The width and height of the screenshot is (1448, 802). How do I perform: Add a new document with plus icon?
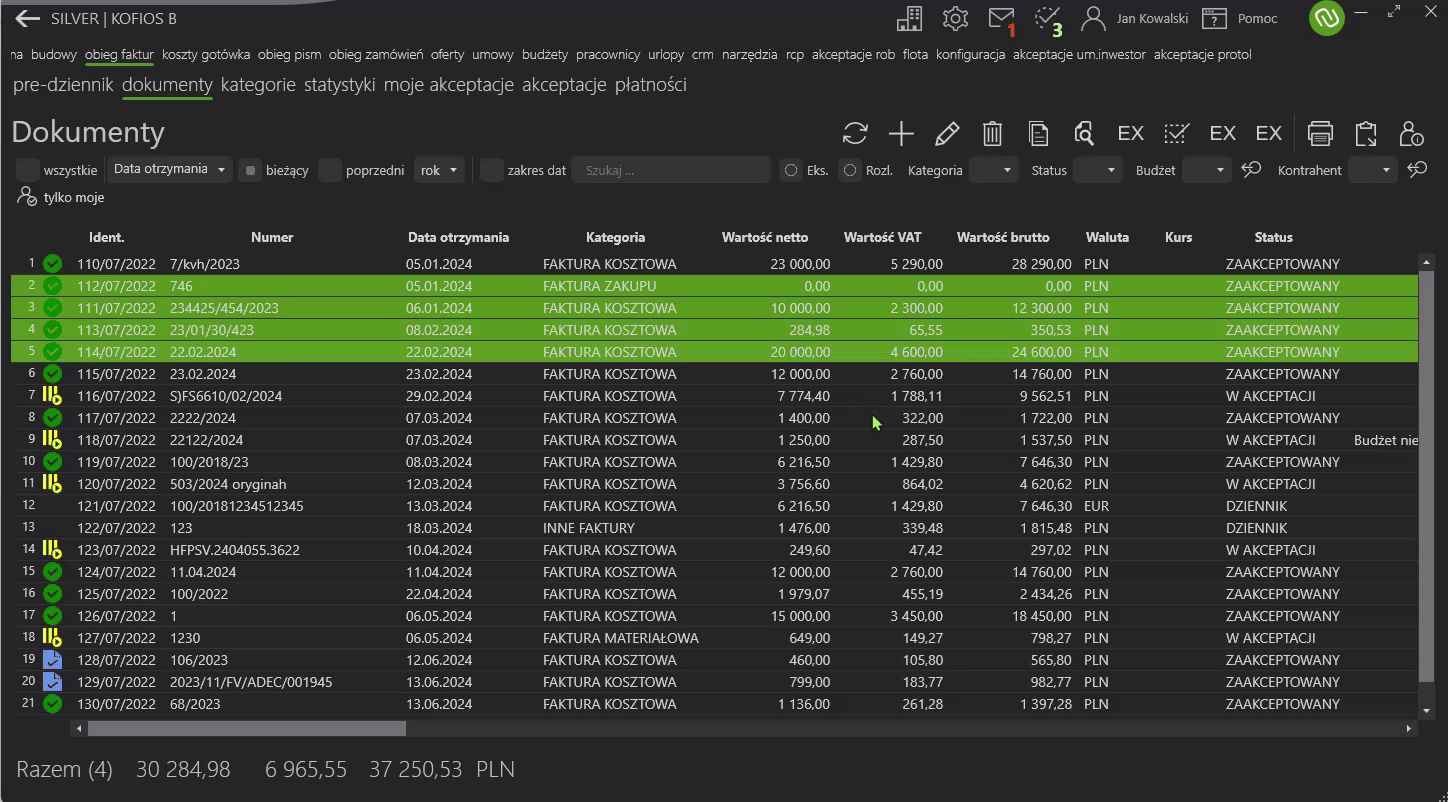901,133
